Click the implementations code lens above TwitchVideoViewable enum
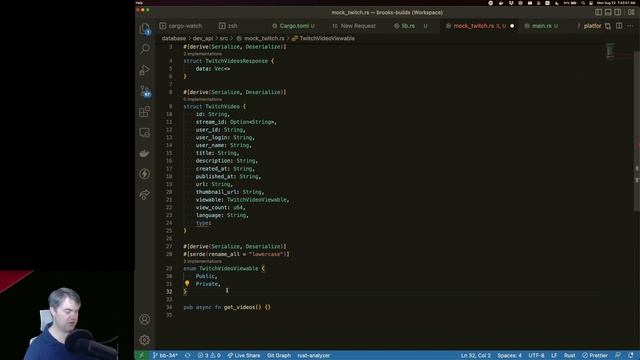This screenshot has width=640, height=360. coord(202,261)
